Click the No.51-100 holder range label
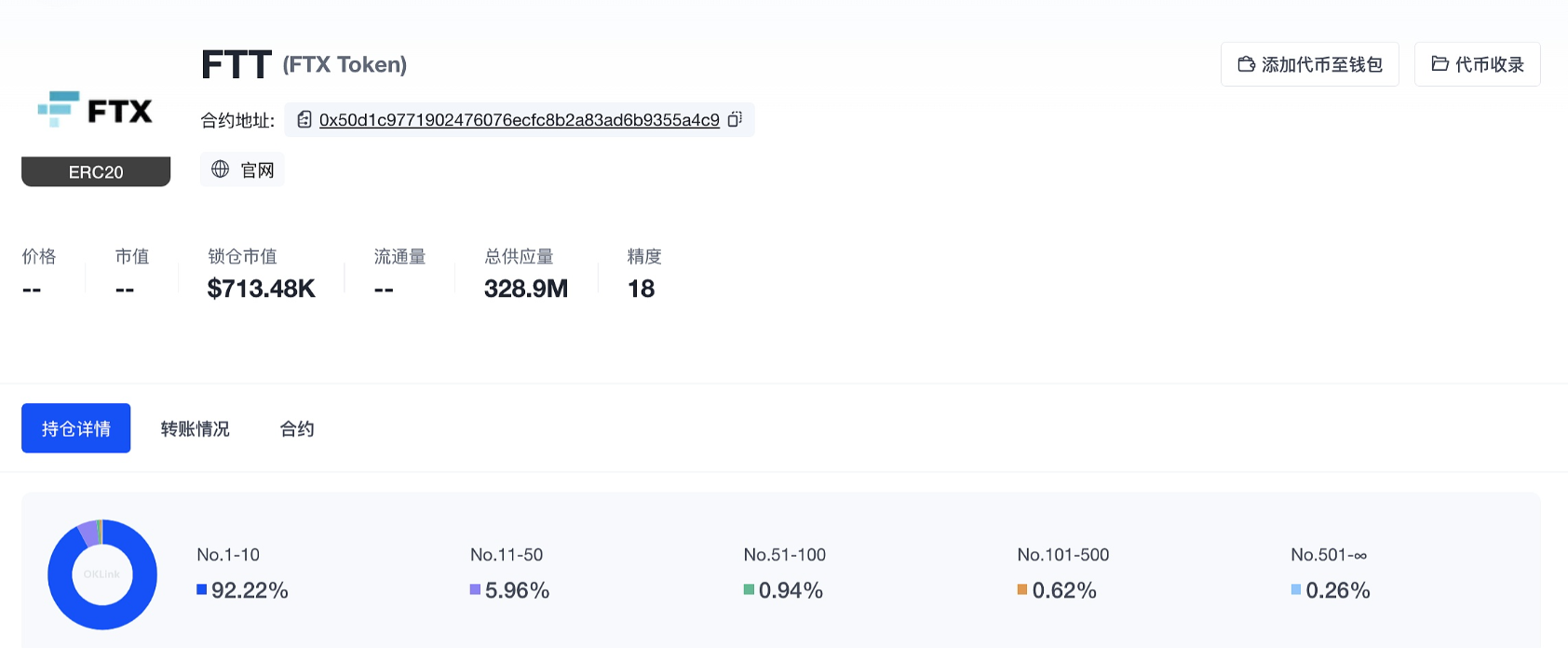 pos(785,555)
